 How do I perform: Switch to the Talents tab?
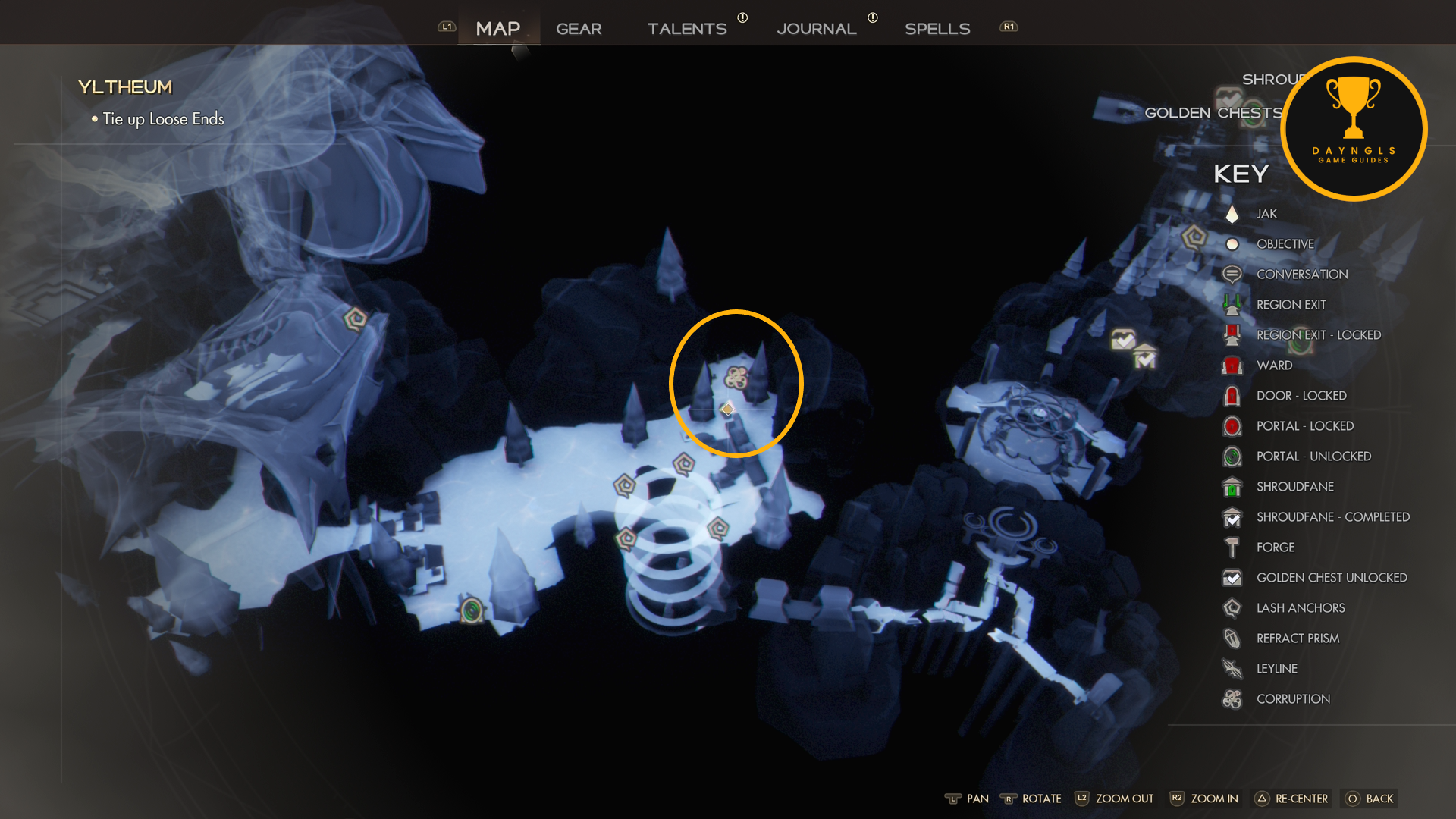tap(687, 29)
